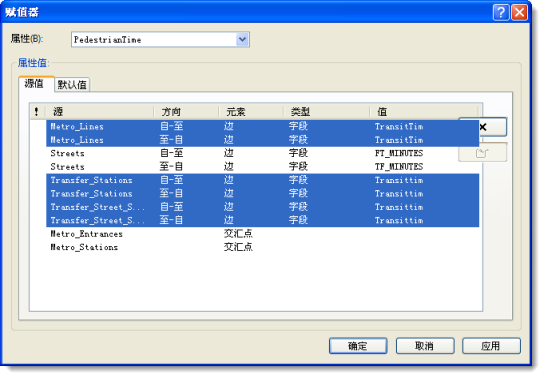Click the help question mark in the title bar
Screen dimensions: 539x373
[501, 12]
